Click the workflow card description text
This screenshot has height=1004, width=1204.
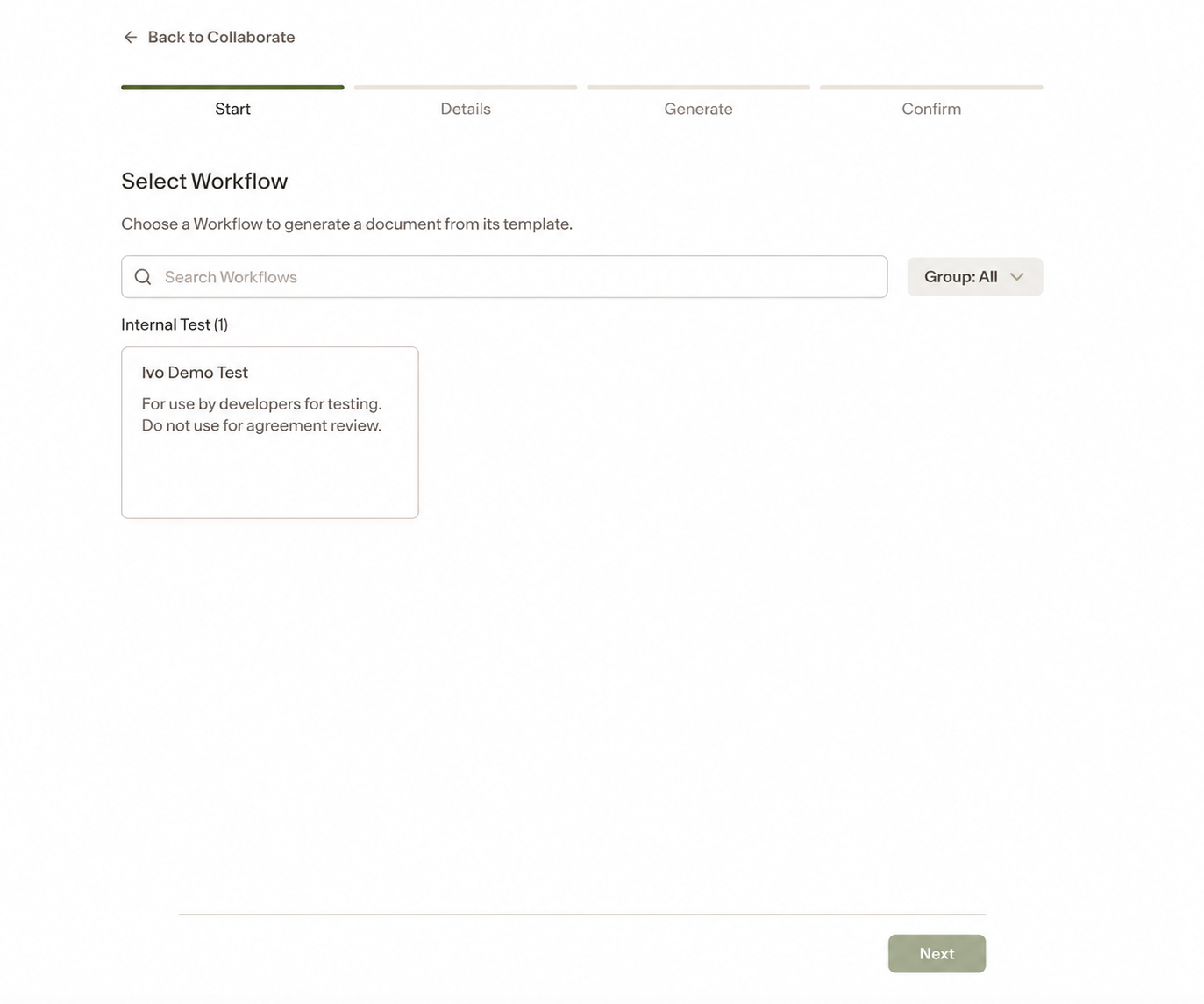click(x=261, y=415)
